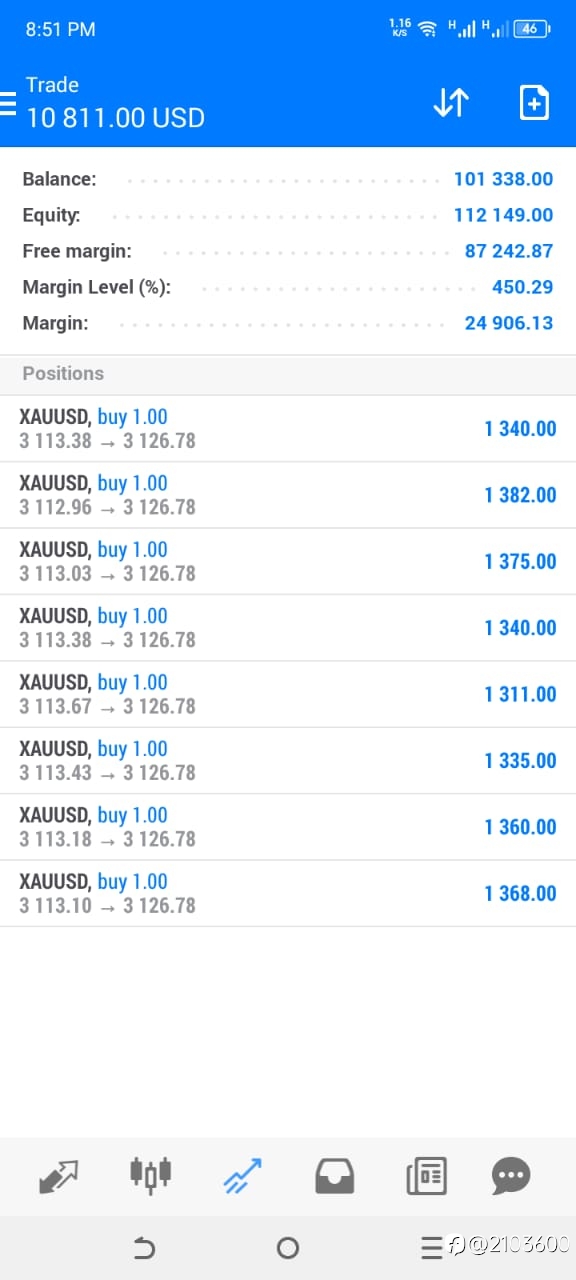Image resolution: width=576 pixels, height=1280 pixels.
Task: Select XAUUSD position with profit 1 375.00
Action: [x=288, y=561]
